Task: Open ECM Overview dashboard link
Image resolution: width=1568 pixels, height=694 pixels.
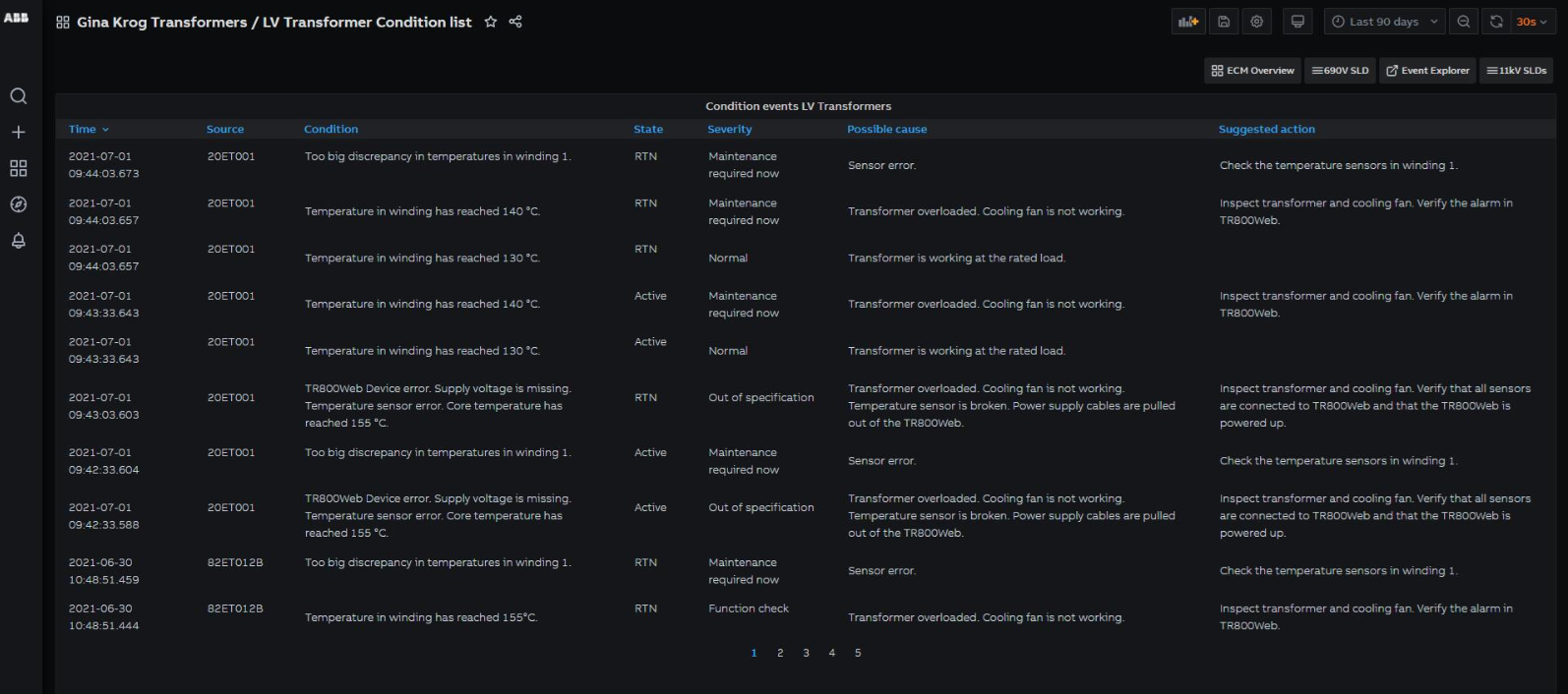Action: pos(1253,71)
